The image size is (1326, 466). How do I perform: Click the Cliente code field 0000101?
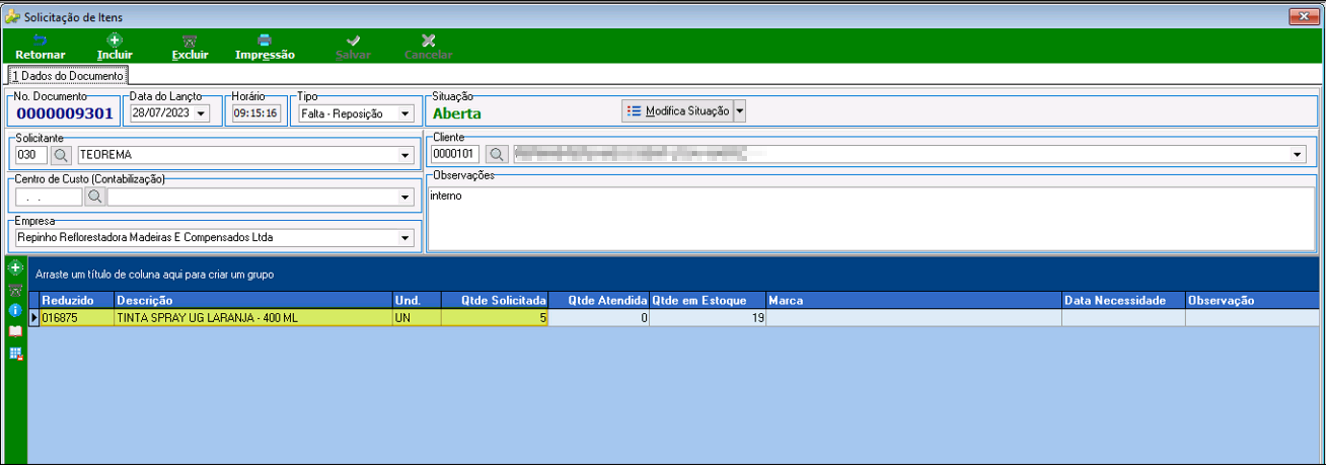[x=455, y=155]
